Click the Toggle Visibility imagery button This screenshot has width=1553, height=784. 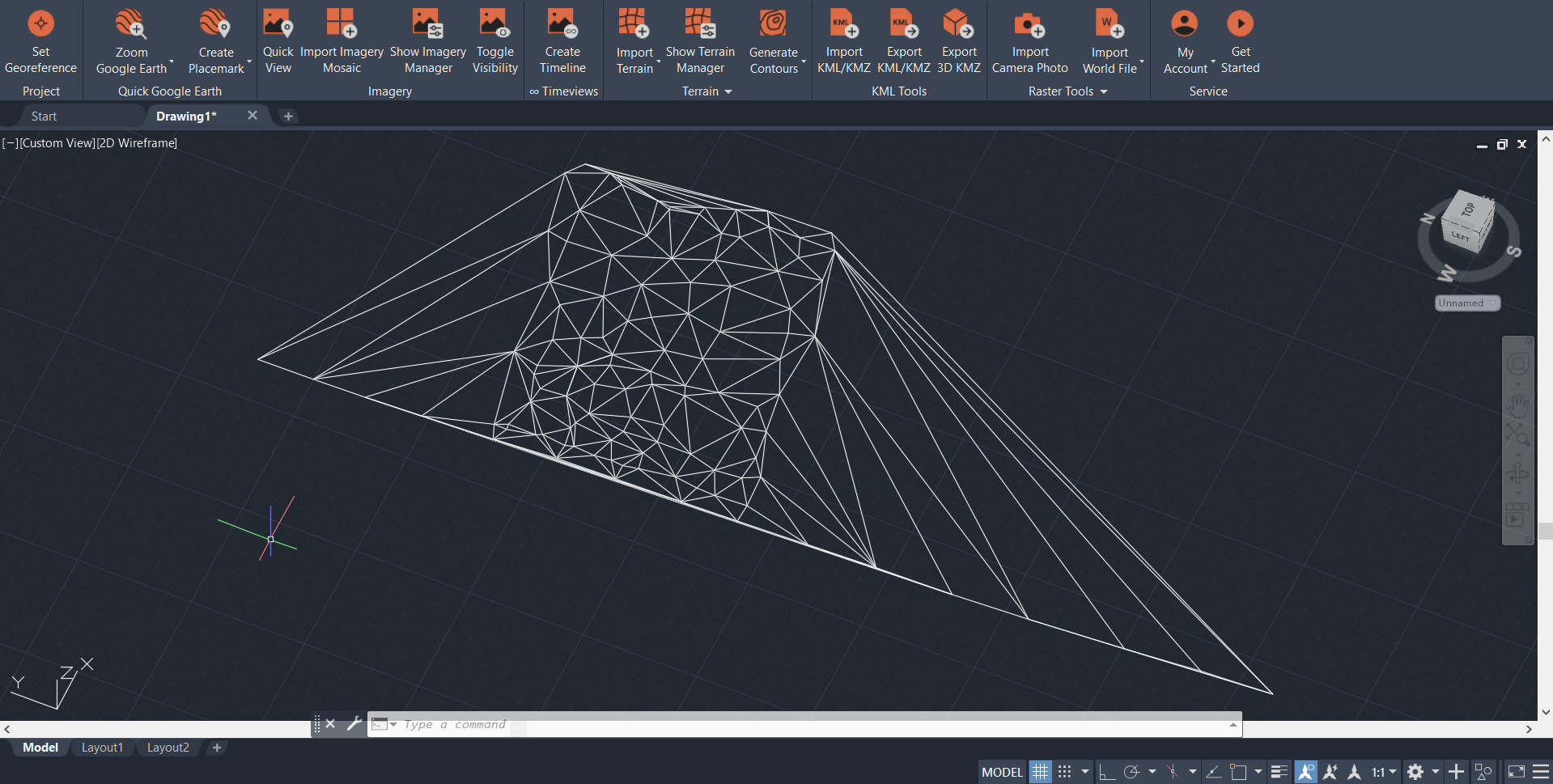pos(494,23)
